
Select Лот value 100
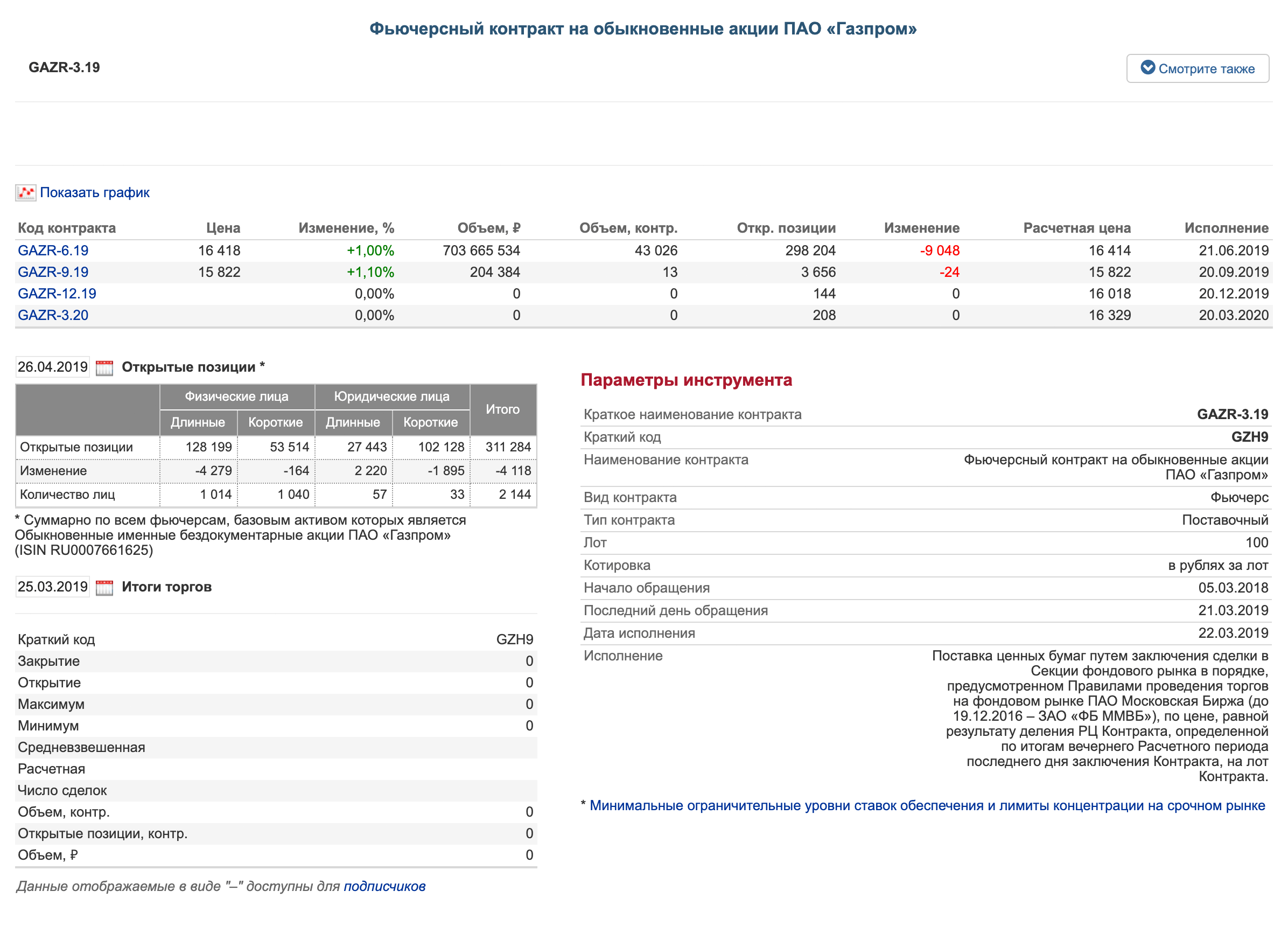tap(1257, 542)
